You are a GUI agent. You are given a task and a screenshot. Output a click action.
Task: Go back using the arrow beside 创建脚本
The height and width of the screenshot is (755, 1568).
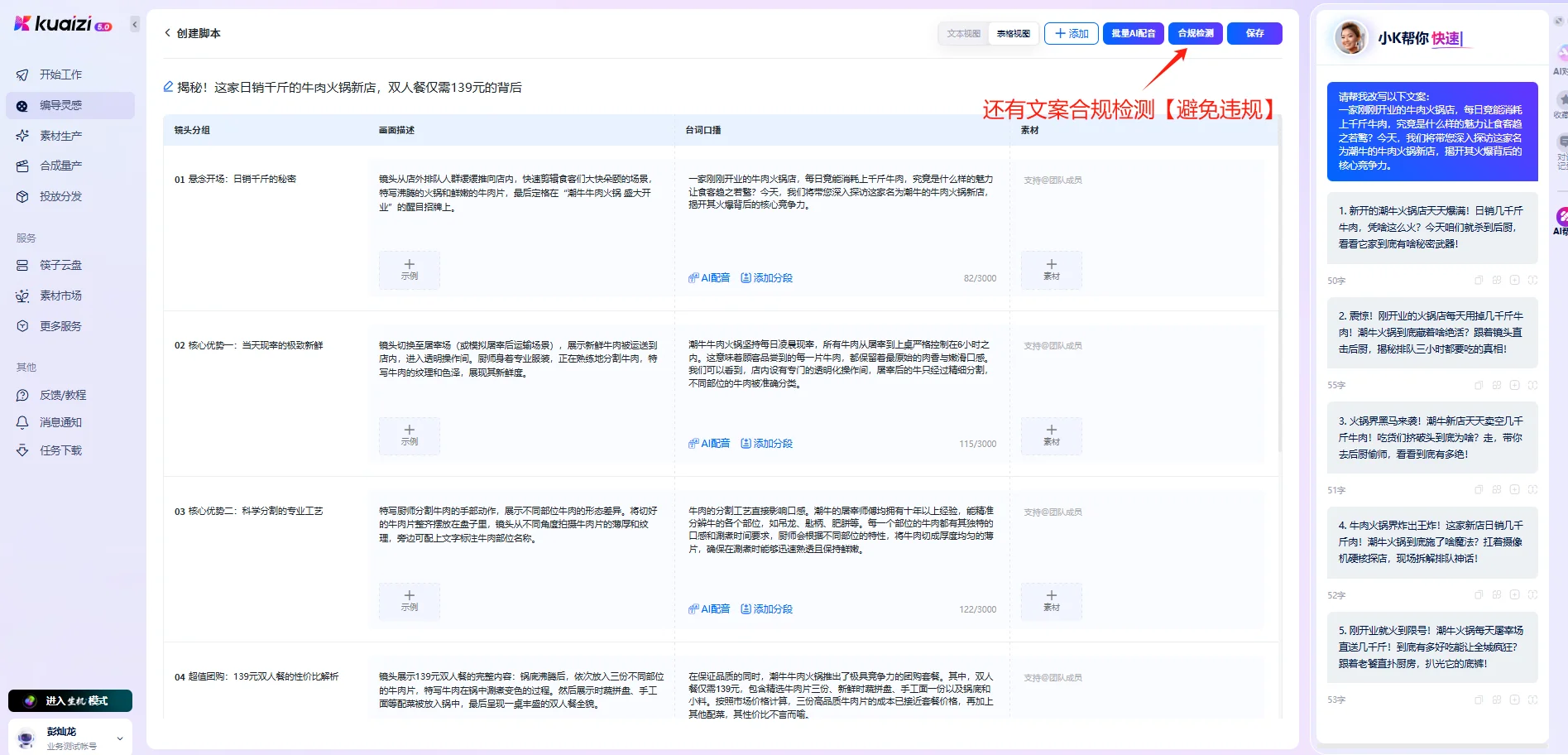(167, 33)
